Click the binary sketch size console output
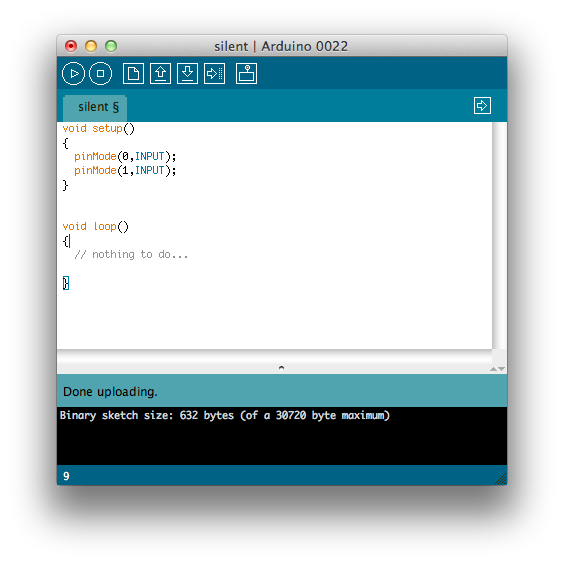The height and width of the screenshot is (564, 564). pos(225,415)
